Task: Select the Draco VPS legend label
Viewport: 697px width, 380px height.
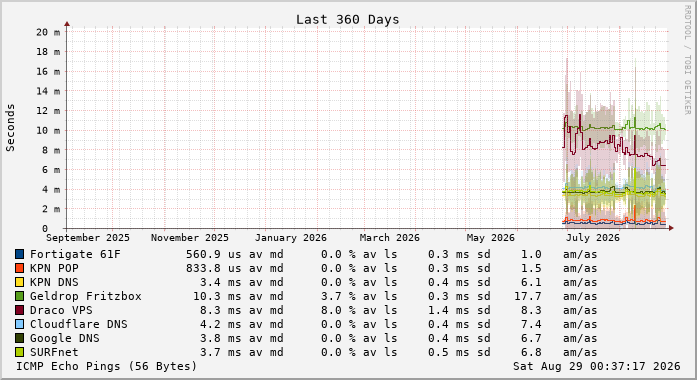Action: point(61,310)
